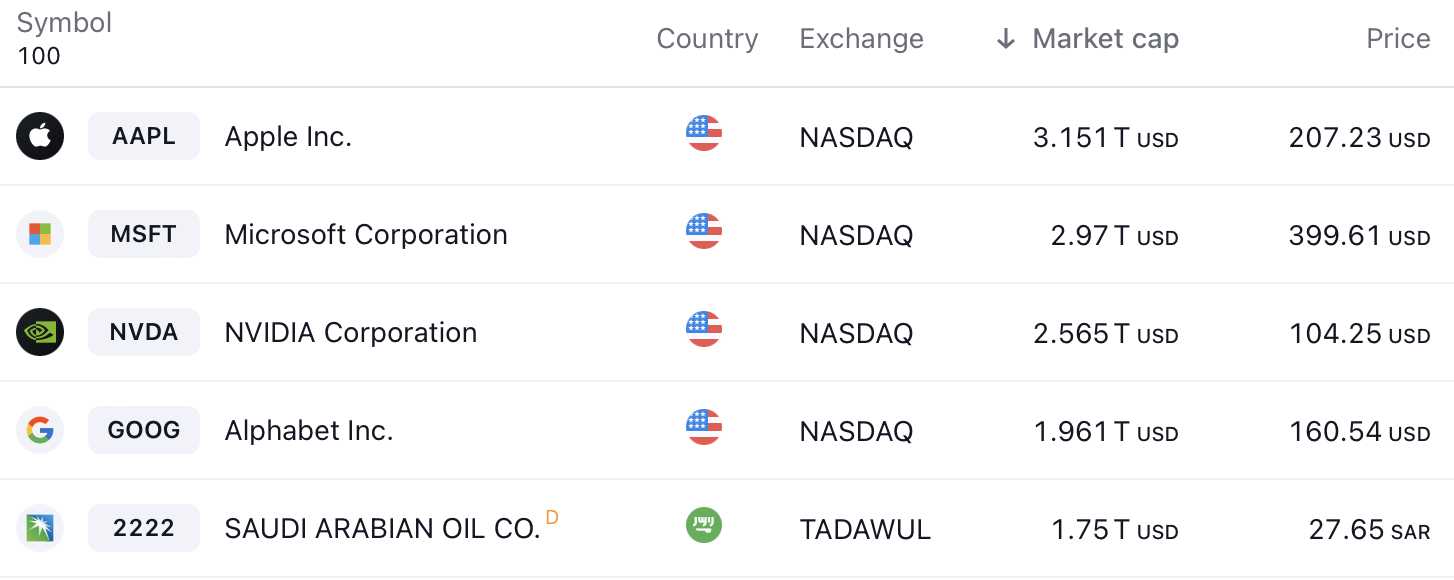
Task: Click the 2222 ticker badge
Action: 144,528
